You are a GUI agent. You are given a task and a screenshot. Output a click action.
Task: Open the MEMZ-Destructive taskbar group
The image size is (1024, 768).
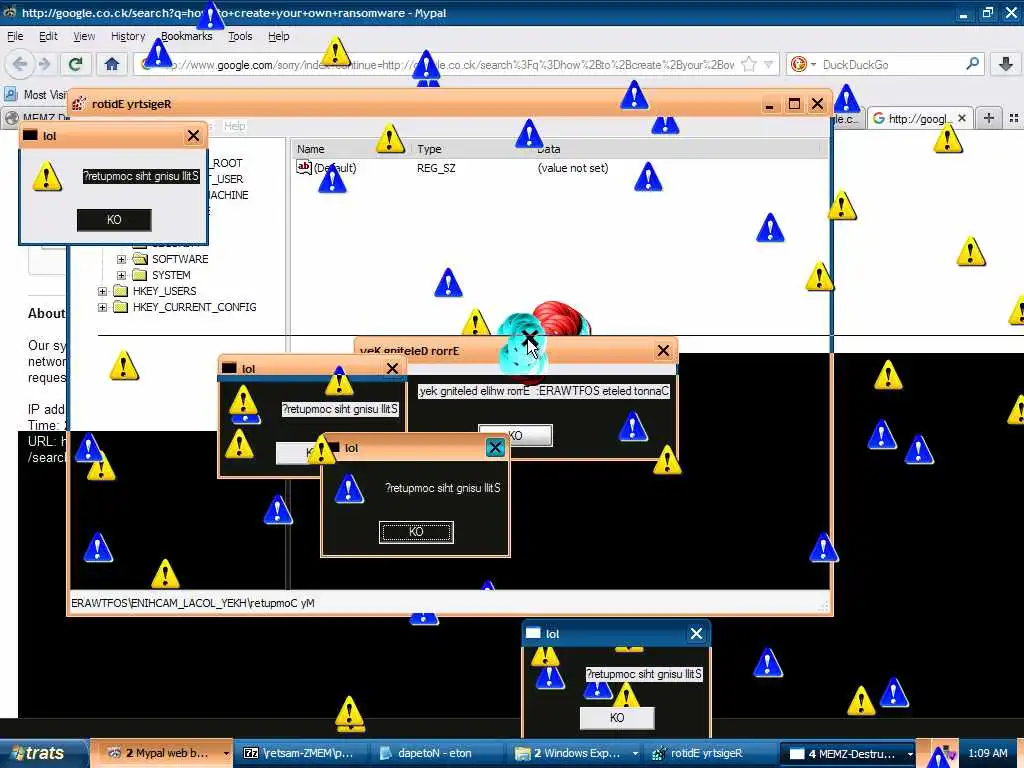[849, 754]
